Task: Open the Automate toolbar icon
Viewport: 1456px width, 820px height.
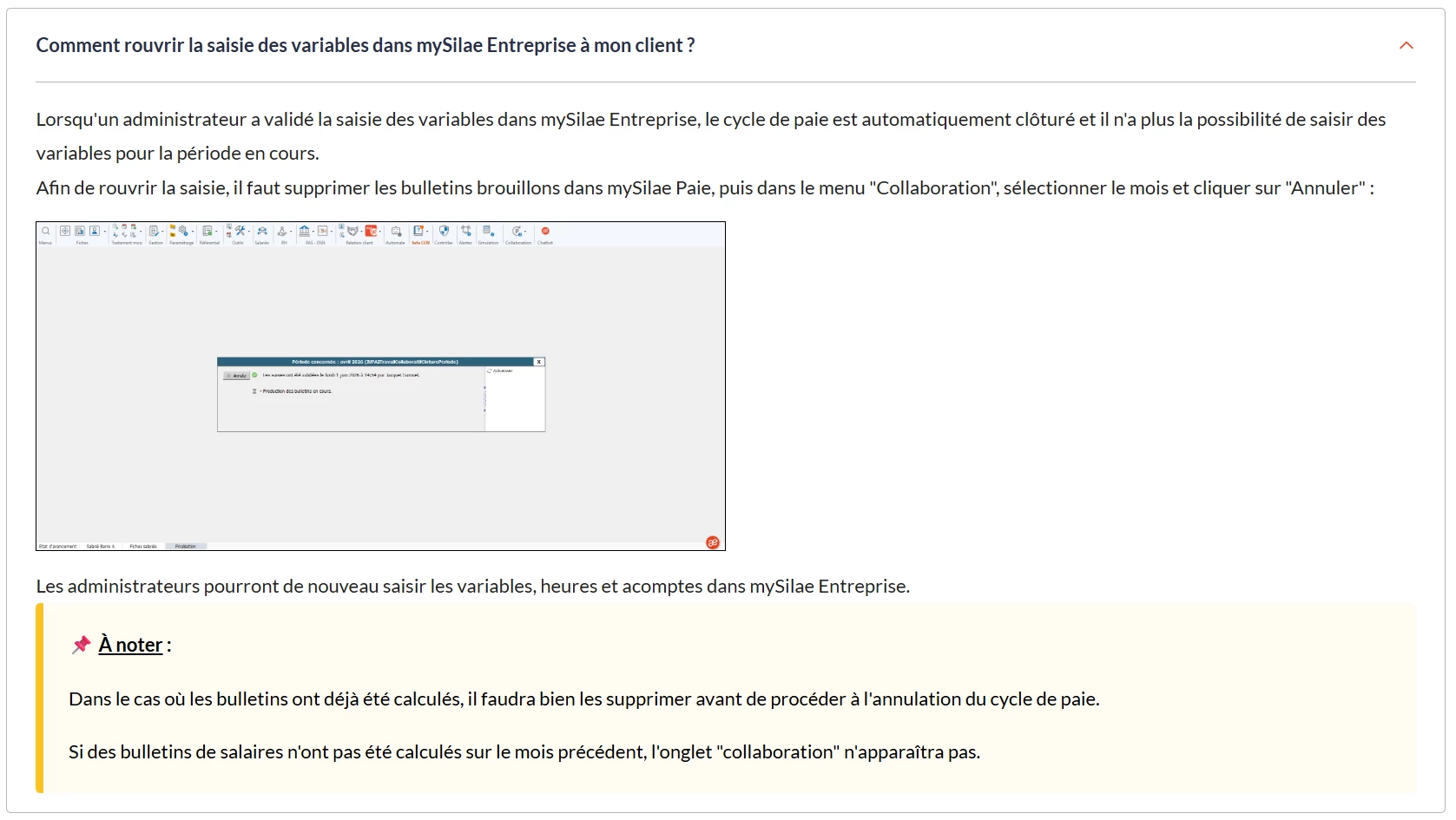Action: [396, 232]
